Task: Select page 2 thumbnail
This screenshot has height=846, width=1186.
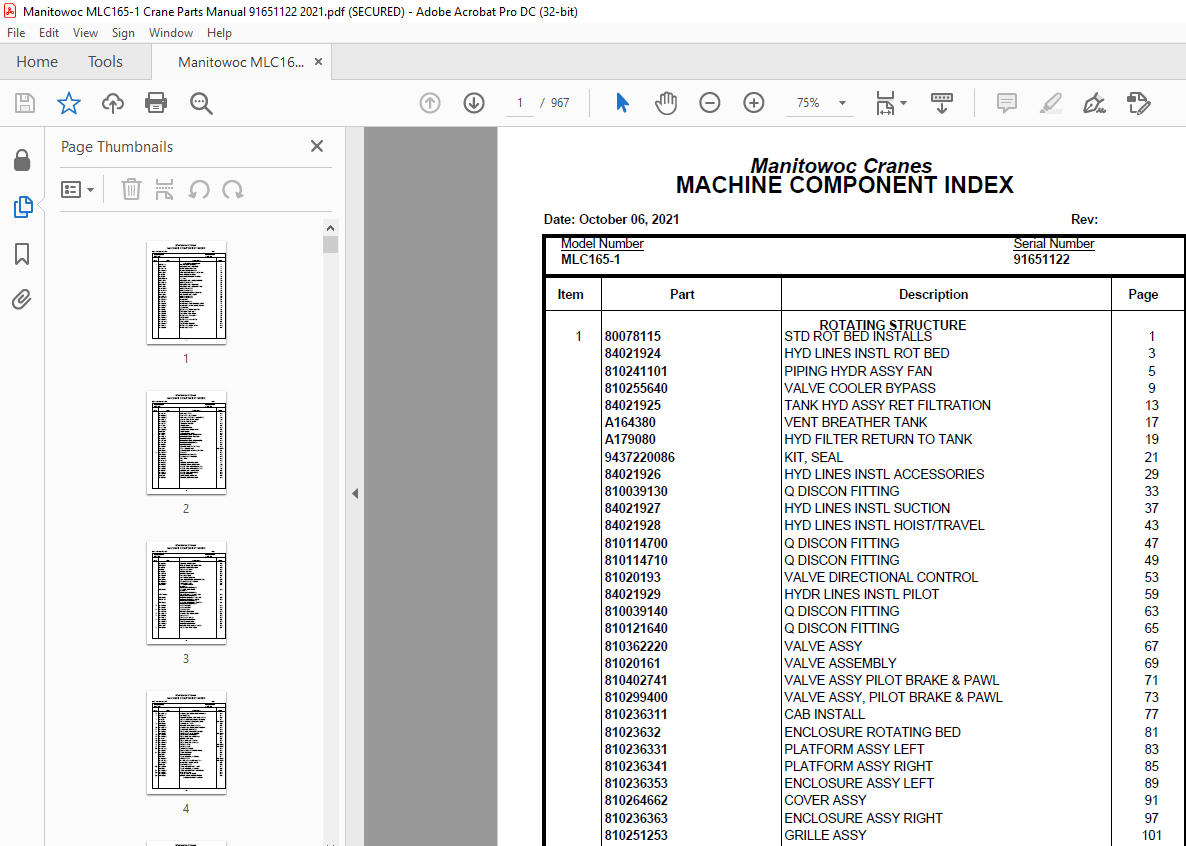Action: 186,442
